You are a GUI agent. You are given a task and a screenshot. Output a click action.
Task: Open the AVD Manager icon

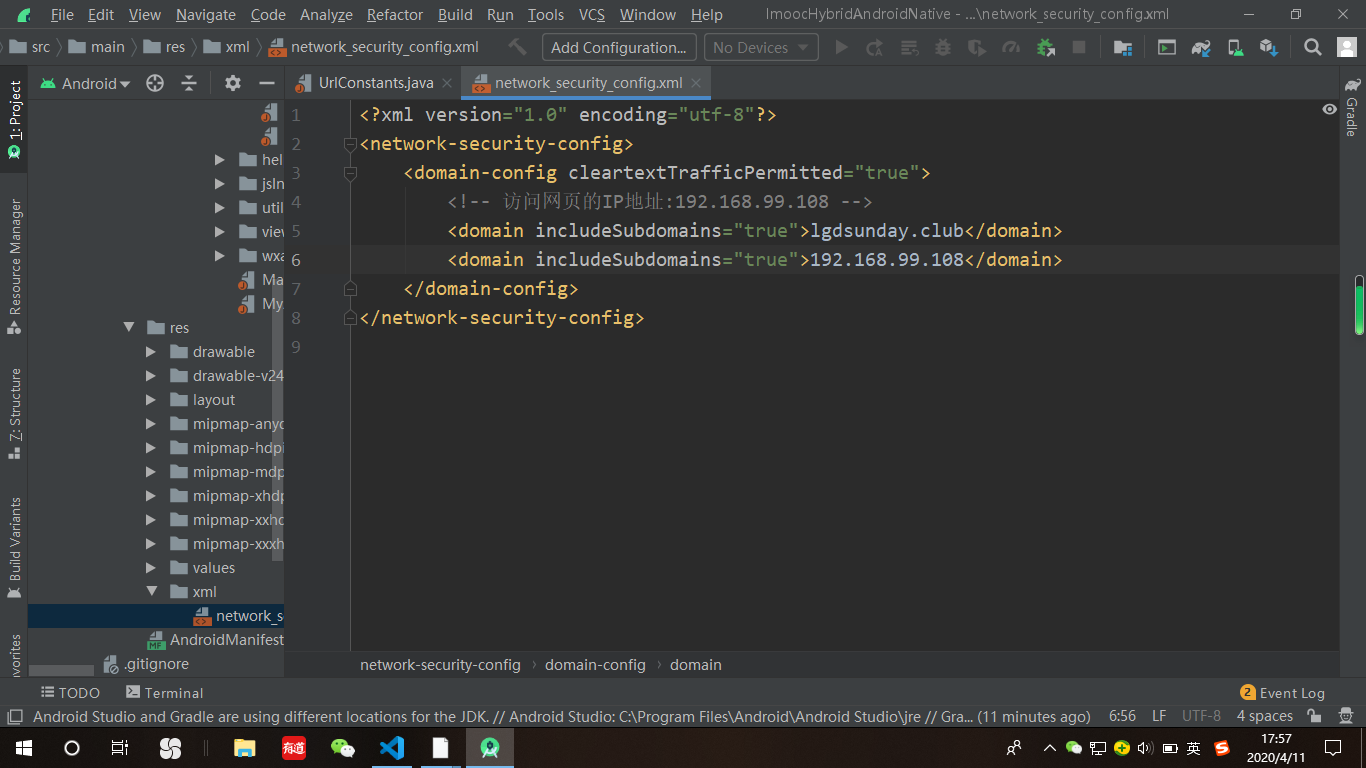pyautogui.click(x=1235, y=47)
